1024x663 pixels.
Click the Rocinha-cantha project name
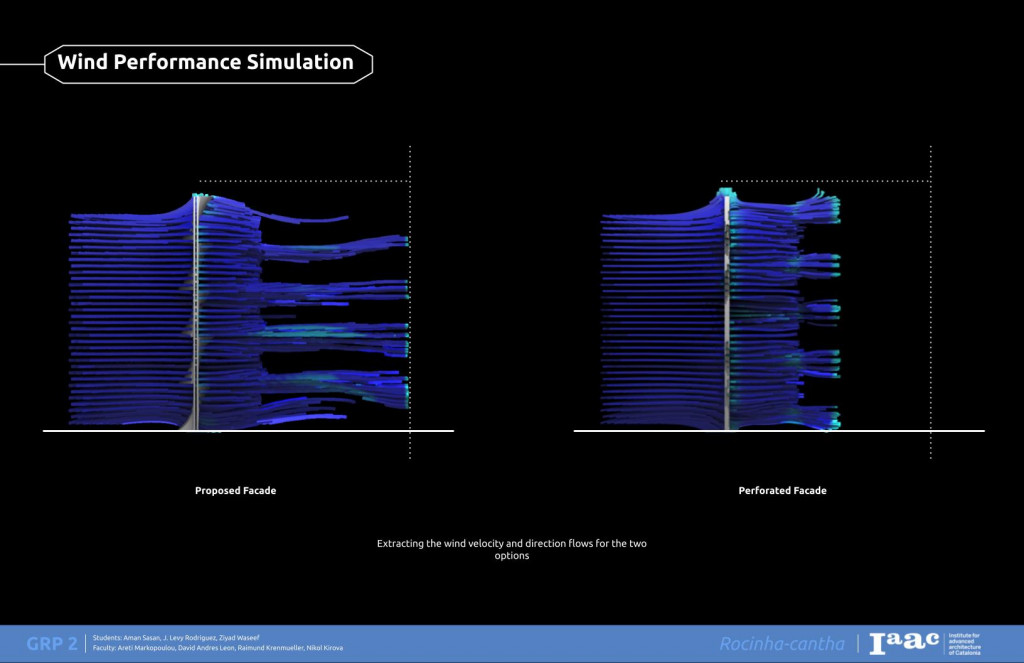pyautogui.click(x=782, y=643)
